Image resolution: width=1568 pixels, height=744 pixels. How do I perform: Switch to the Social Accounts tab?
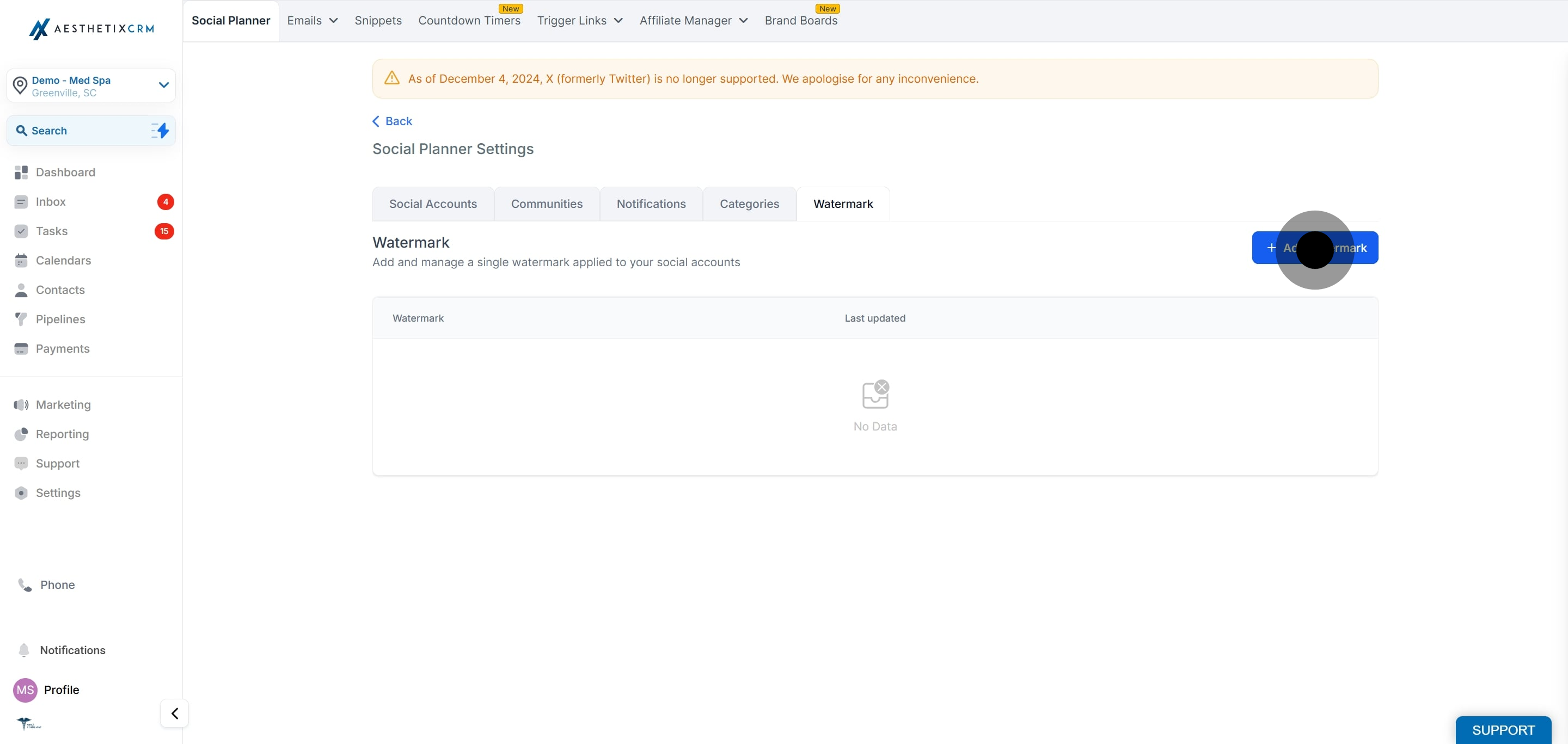433,205
